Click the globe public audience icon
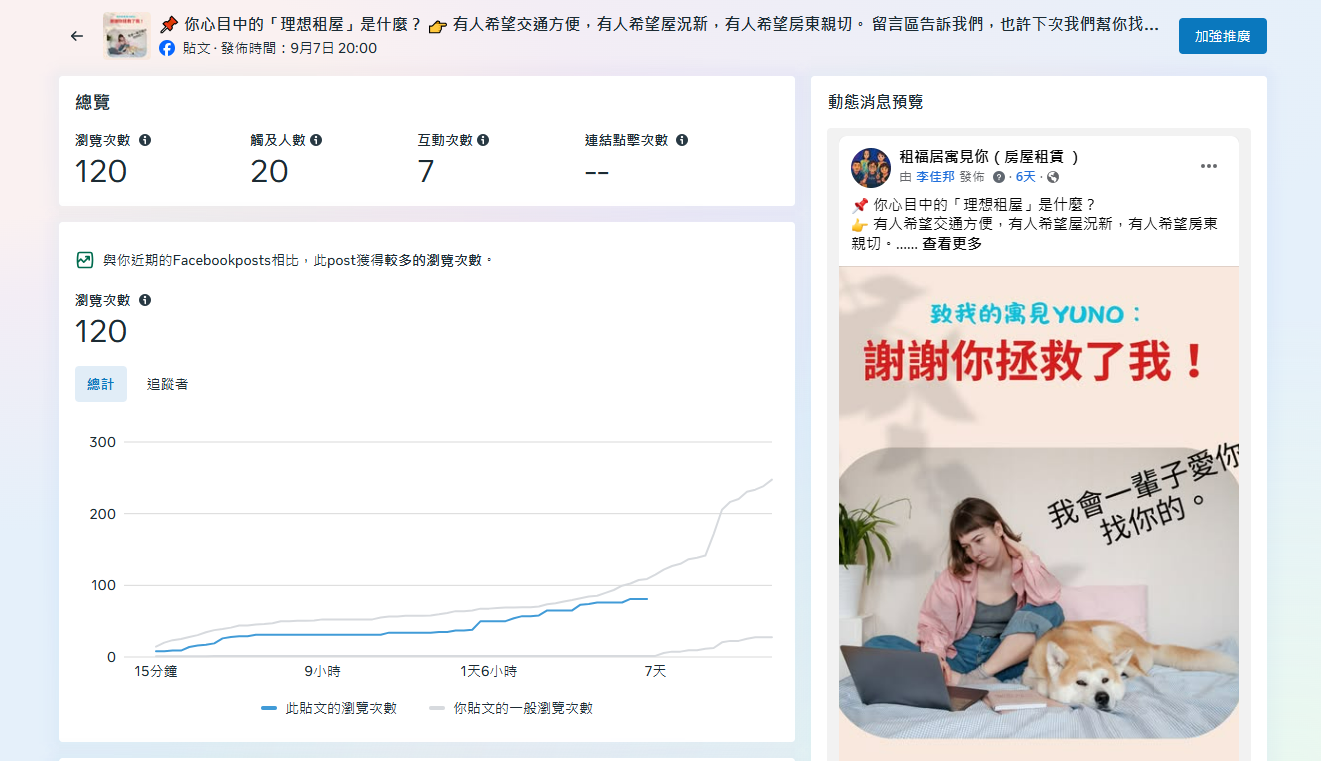The image size is (1321, 761). tap(1053, 177)
